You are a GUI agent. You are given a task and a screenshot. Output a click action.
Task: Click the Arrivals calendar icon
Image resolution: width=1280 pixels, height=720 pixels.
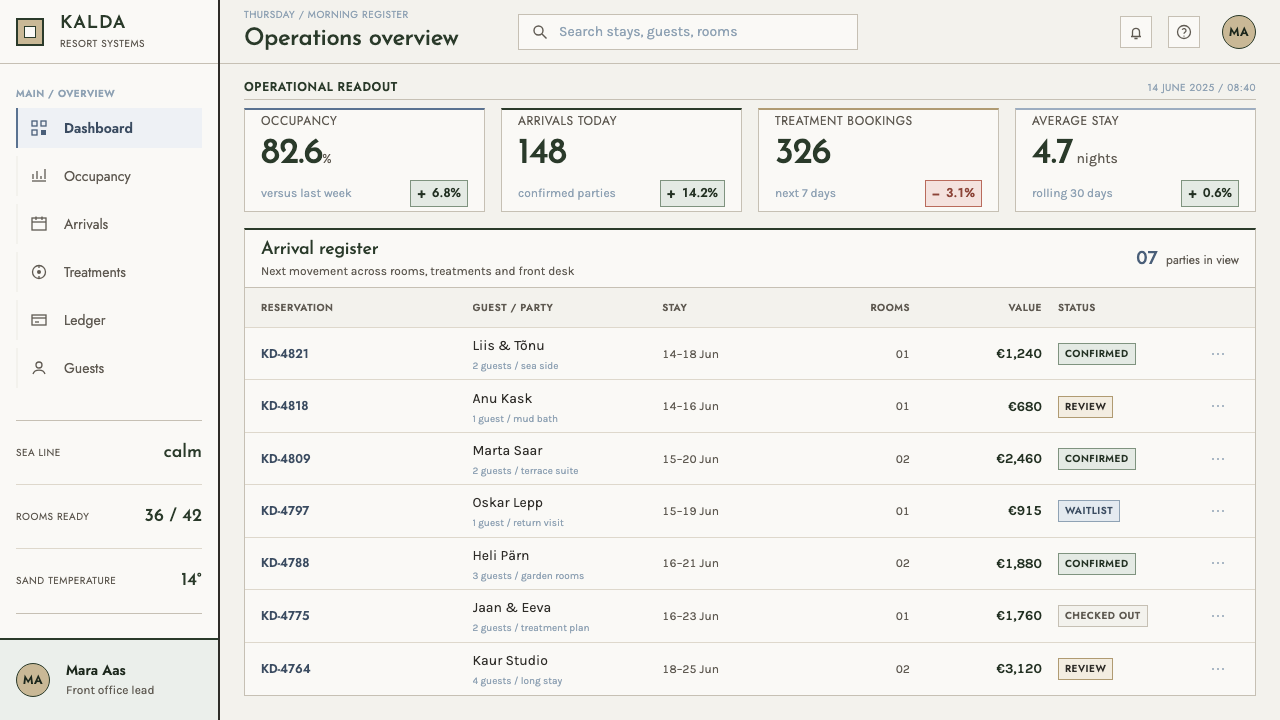(39, 224)
